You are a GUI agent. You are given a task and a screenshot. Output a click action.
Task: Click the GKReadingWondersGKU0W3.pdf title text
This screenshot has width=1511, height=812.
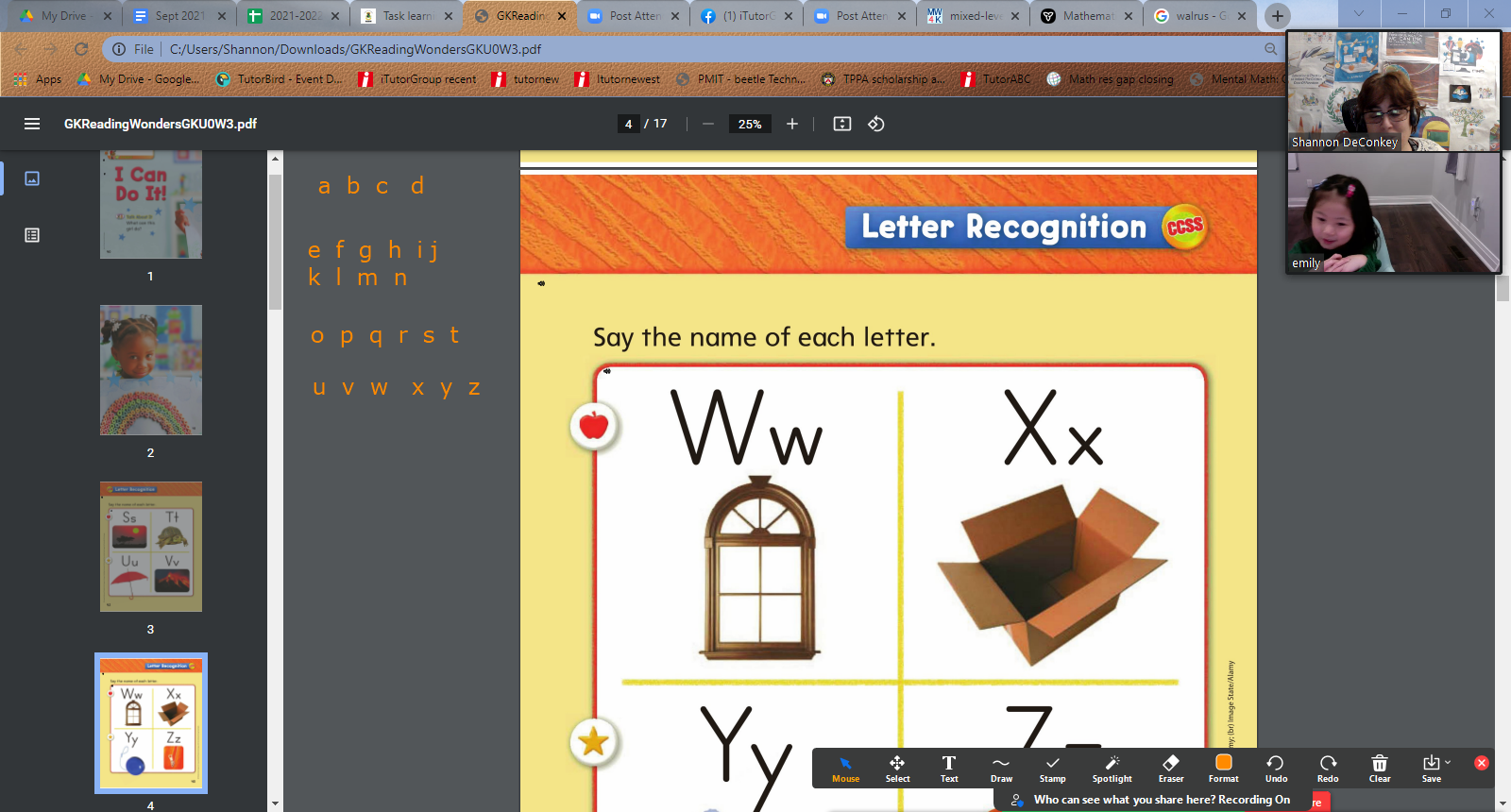(161, 124)
